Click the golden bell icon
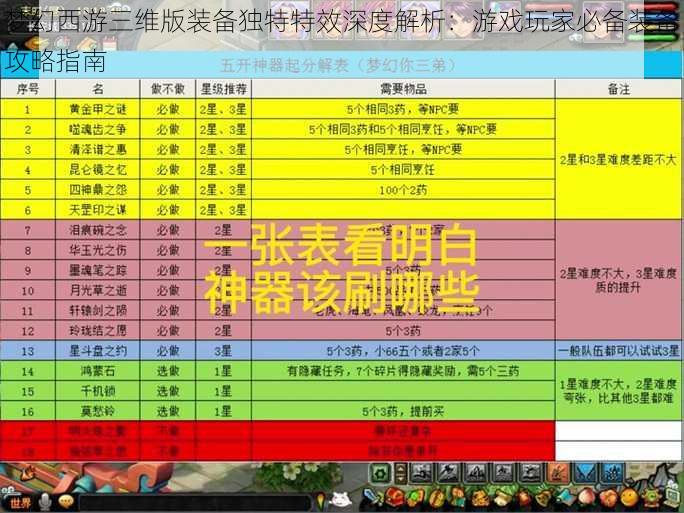The height and width of the screenshot is (513, 684). coord(544,499)
